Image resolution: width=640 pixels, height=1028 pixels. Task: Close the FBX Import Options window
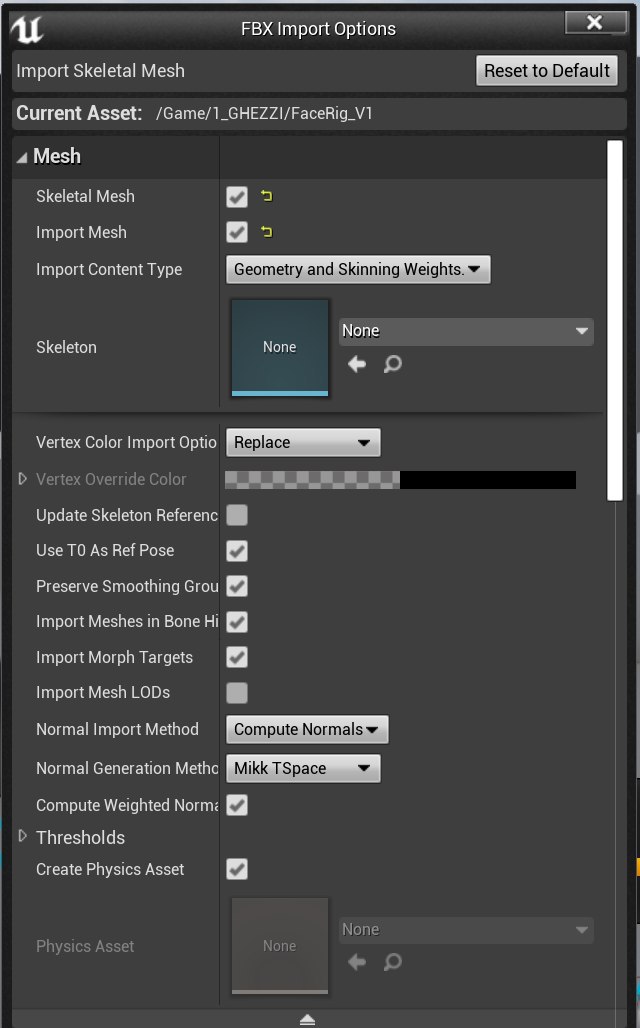(595, 23)
